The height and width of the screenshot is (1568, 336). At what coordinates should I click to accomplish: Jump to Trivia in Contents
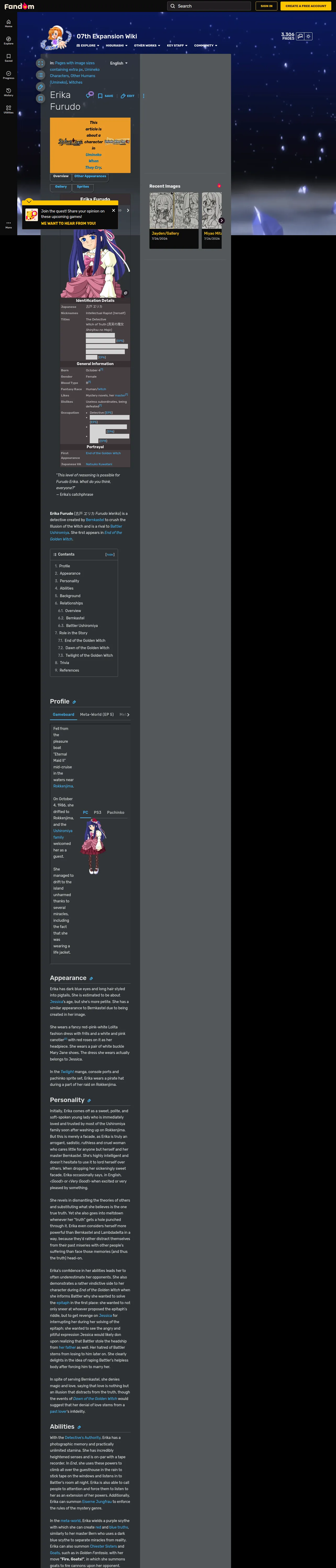point(64,663)
